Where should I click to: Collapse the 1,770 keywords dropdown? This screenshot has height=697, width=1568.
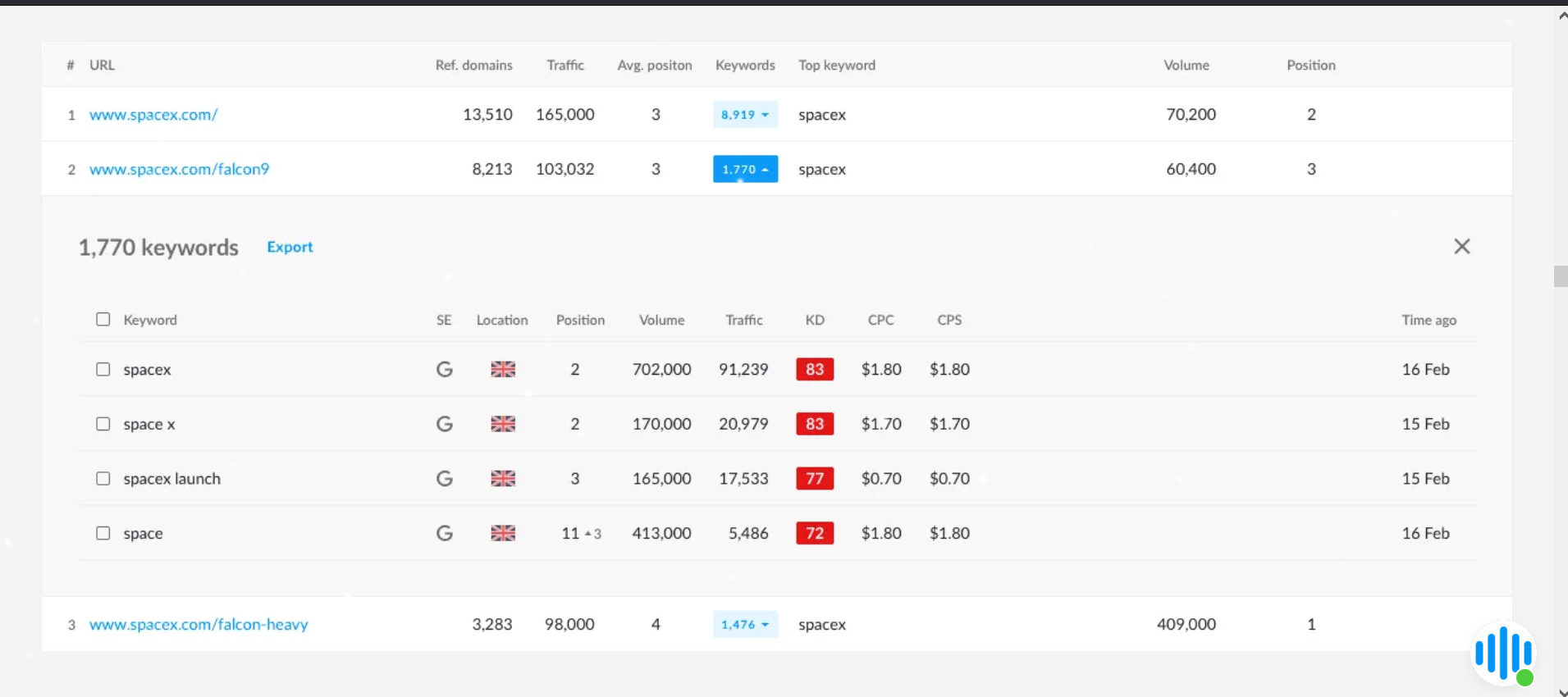pos(745,169)
